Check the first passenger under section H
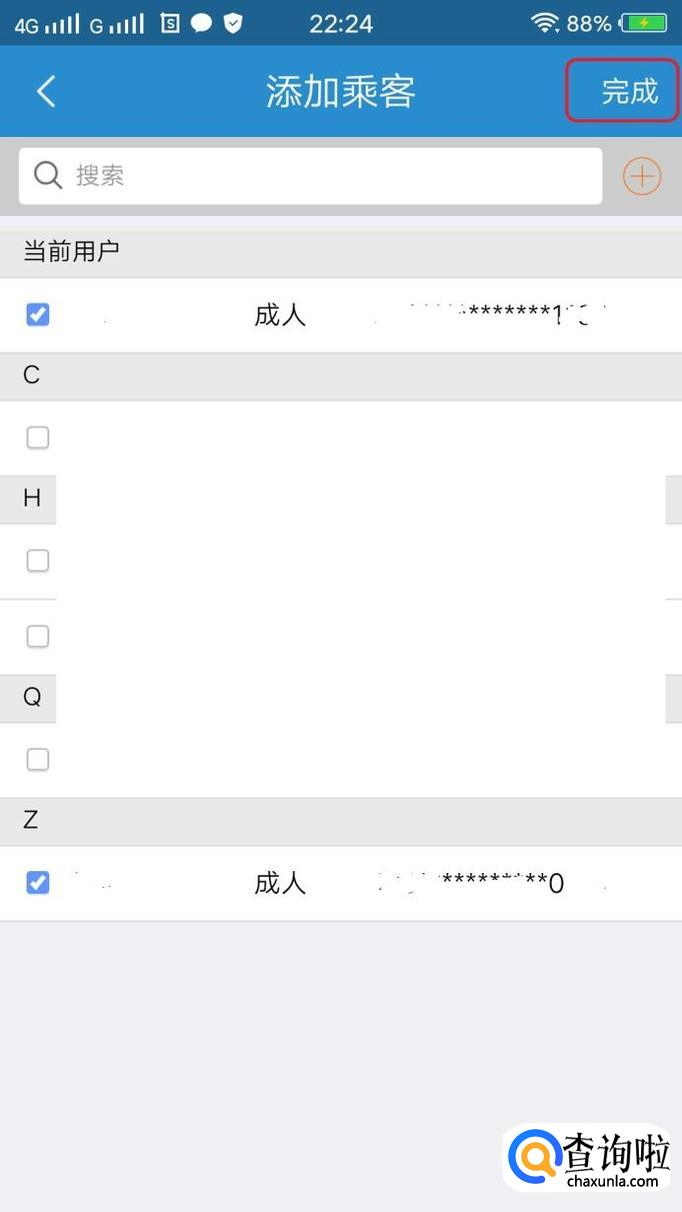682x1212 pixels. (37, 561)
